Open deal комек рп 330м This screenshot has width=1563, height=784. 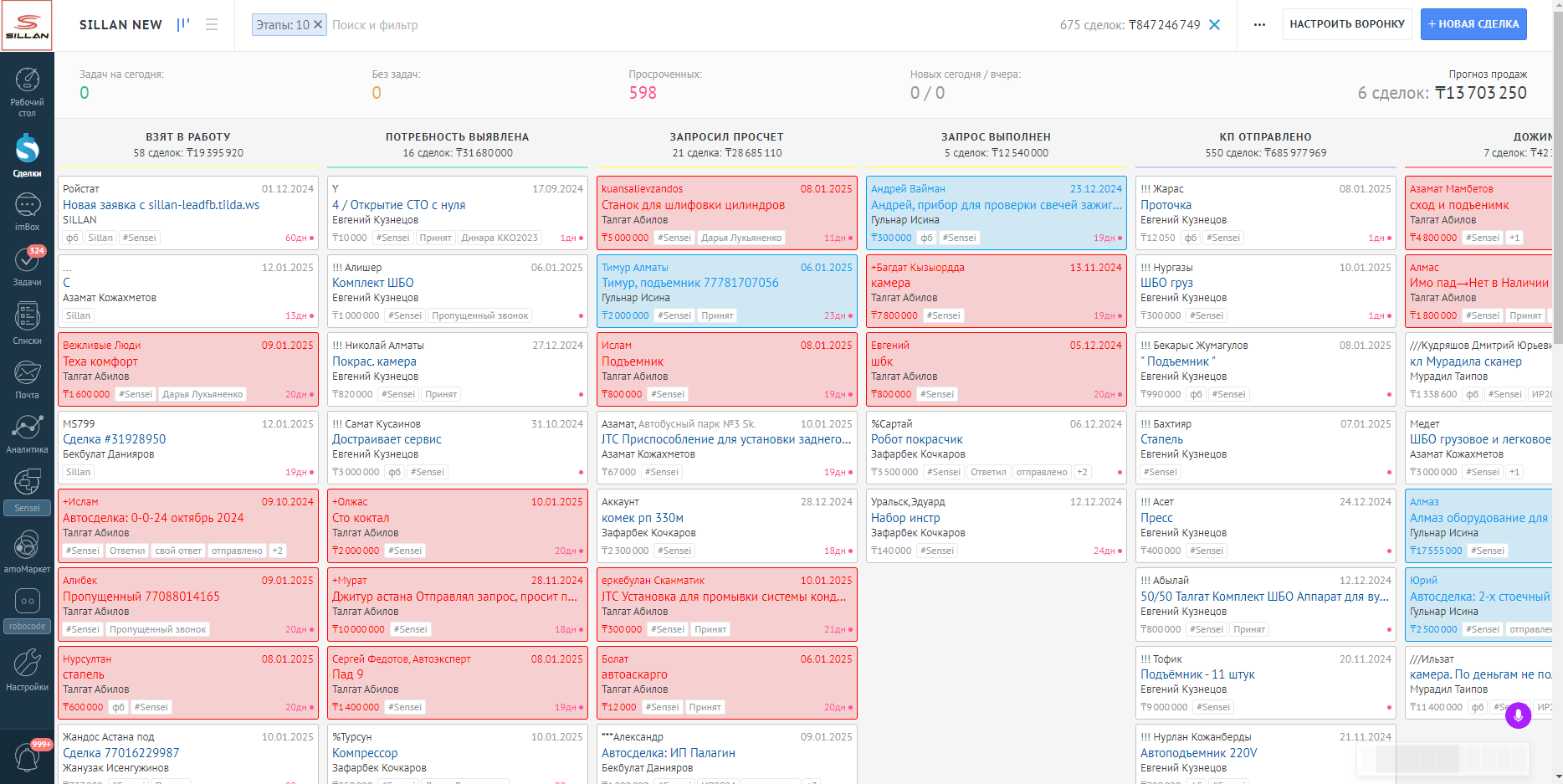pos(643,518)
